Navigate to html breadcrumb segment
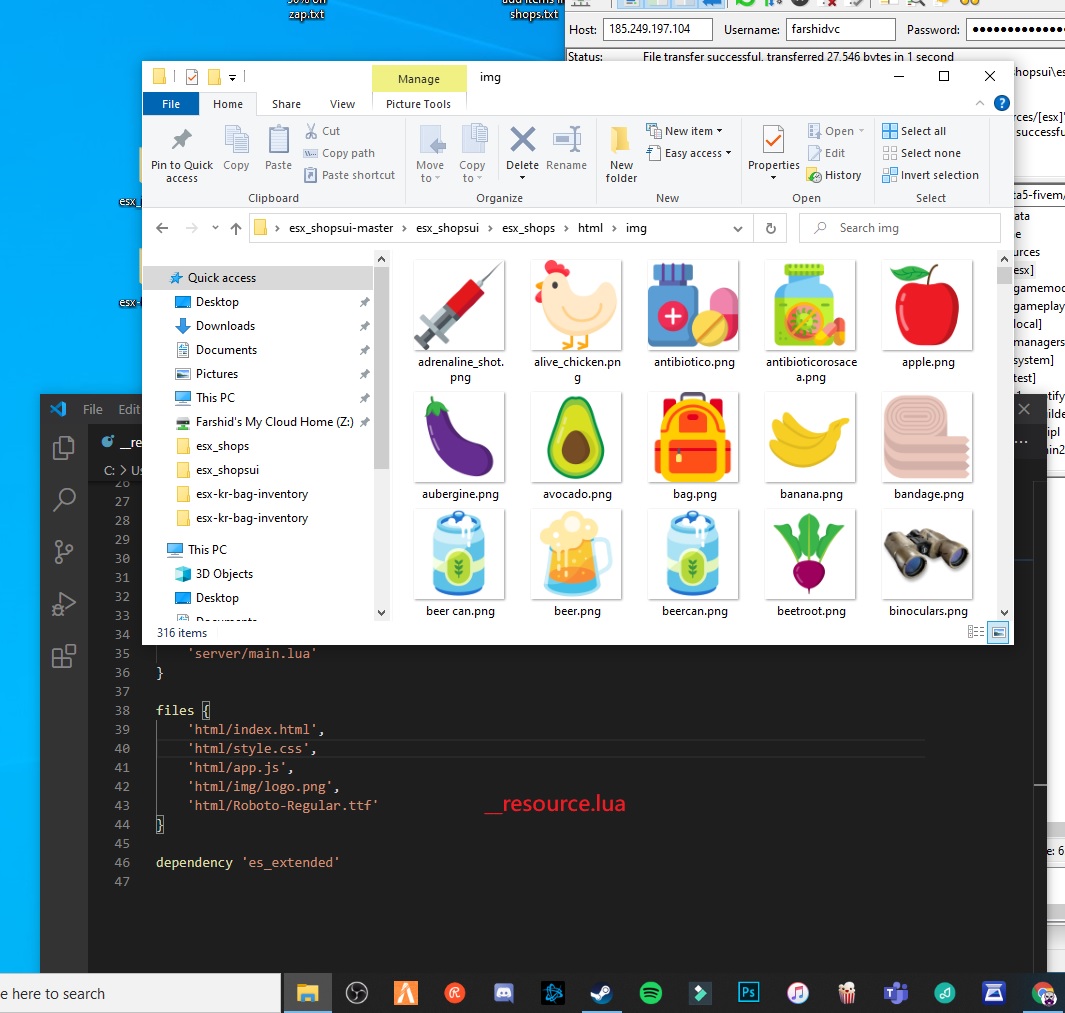Screen dimensions: 1065x1013 coord(590,228)
